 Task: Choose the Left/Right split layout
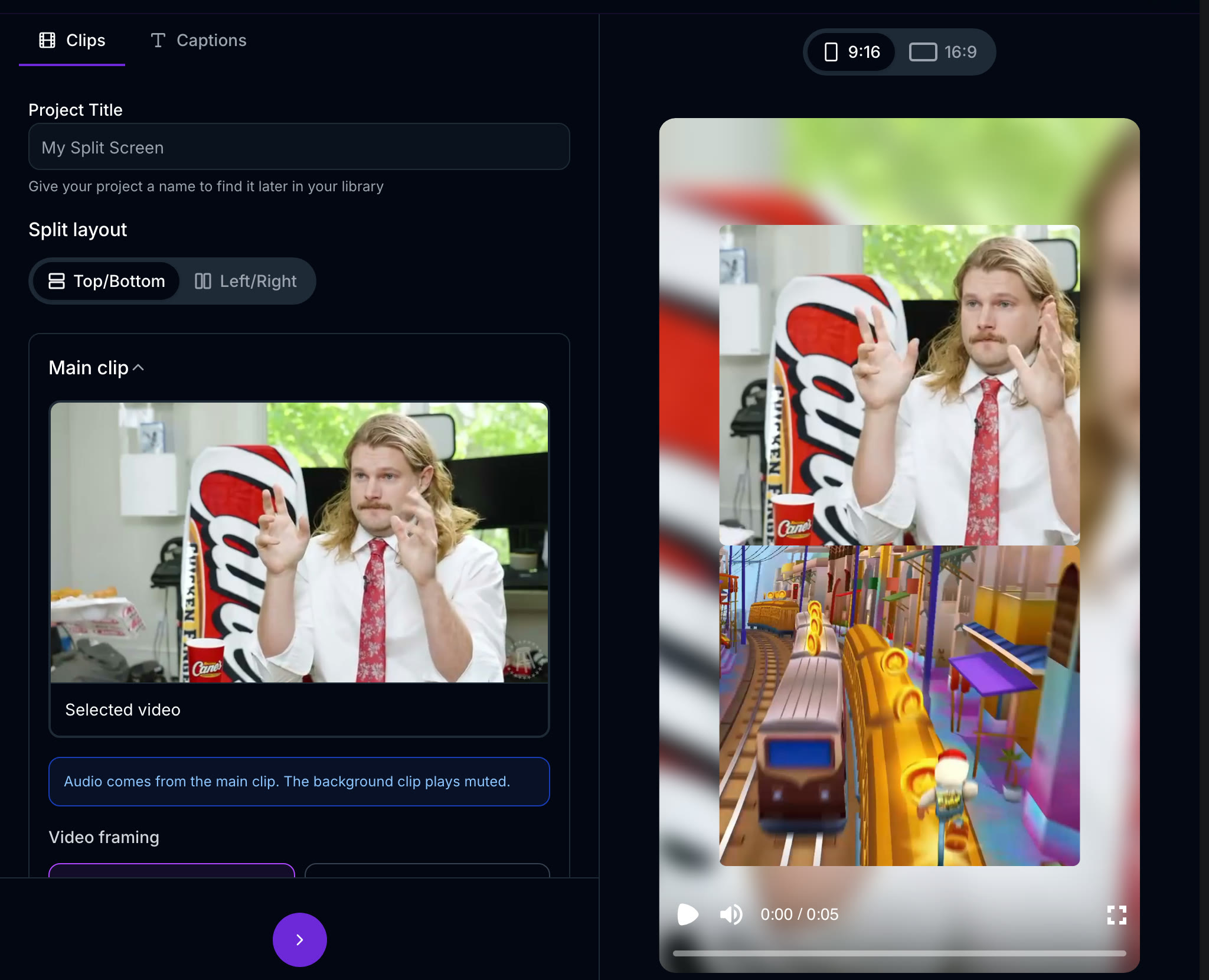coord(246,281)
